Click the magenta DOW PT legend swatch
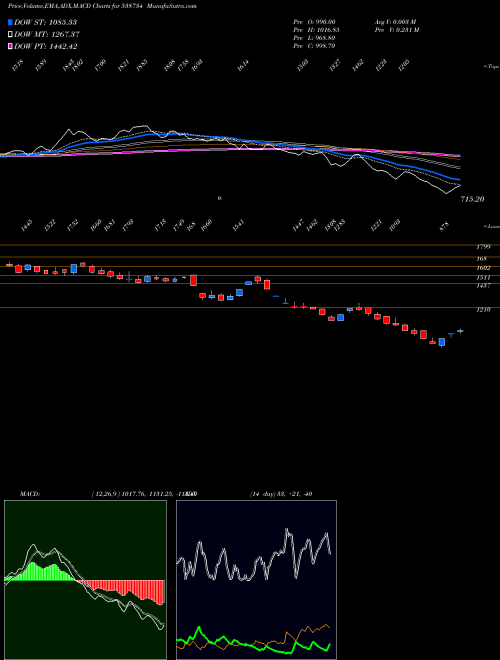 pyautogui.click(x=10, y=46)
